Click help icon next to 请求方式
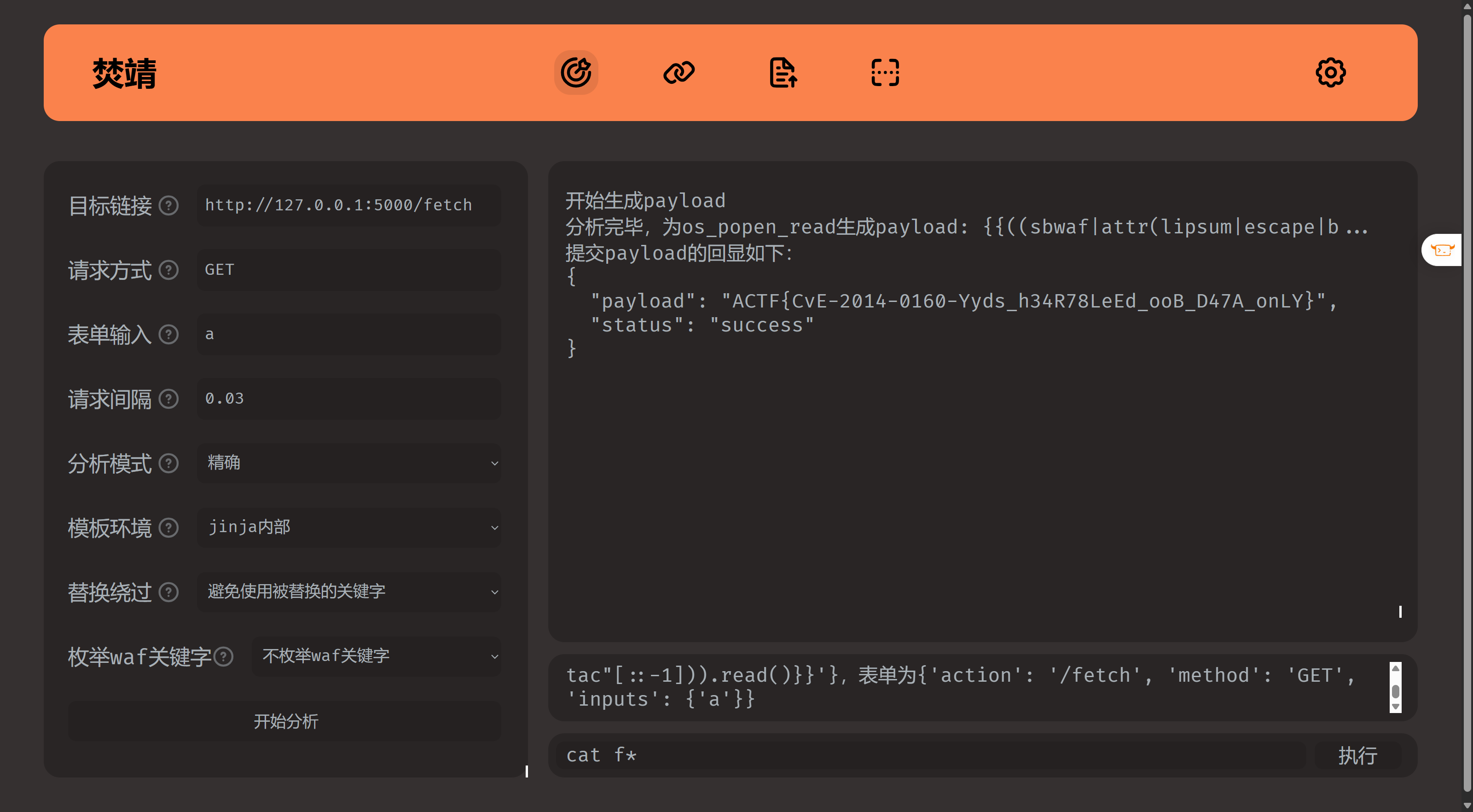The width and height of the screenshot is (1473, 812). [x=168, y=270]
